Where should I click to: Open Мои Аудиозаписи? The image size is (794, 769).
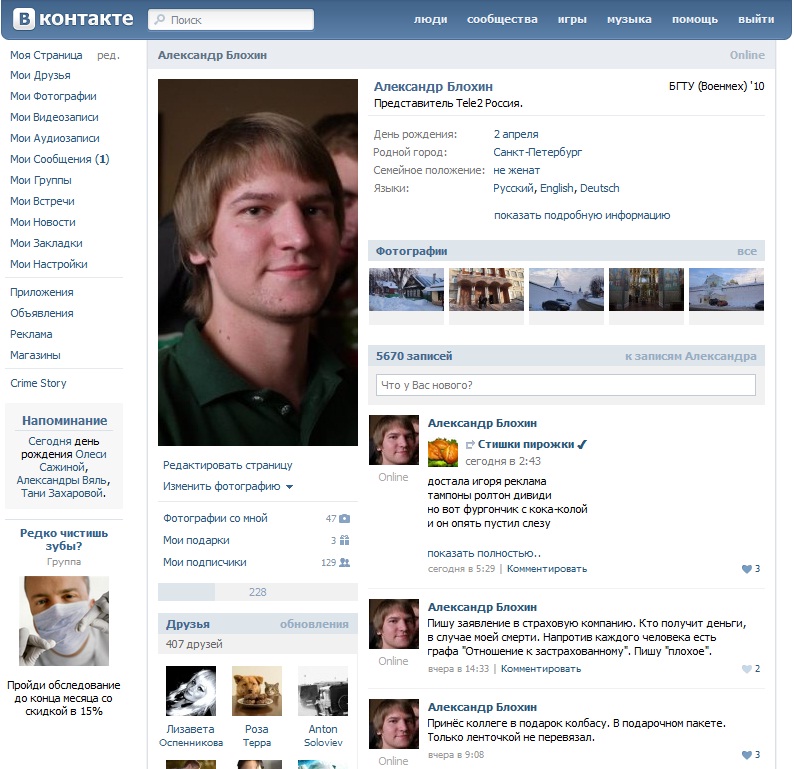[55, 138]
